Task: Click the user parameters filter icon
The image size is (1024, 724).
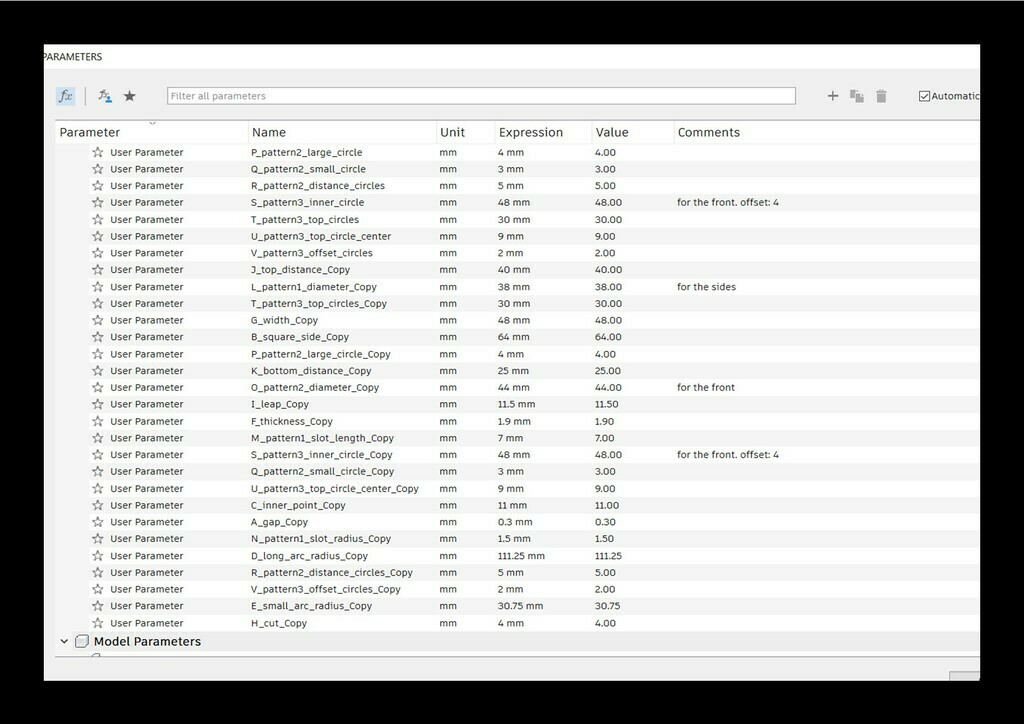Action: (105, 96)
